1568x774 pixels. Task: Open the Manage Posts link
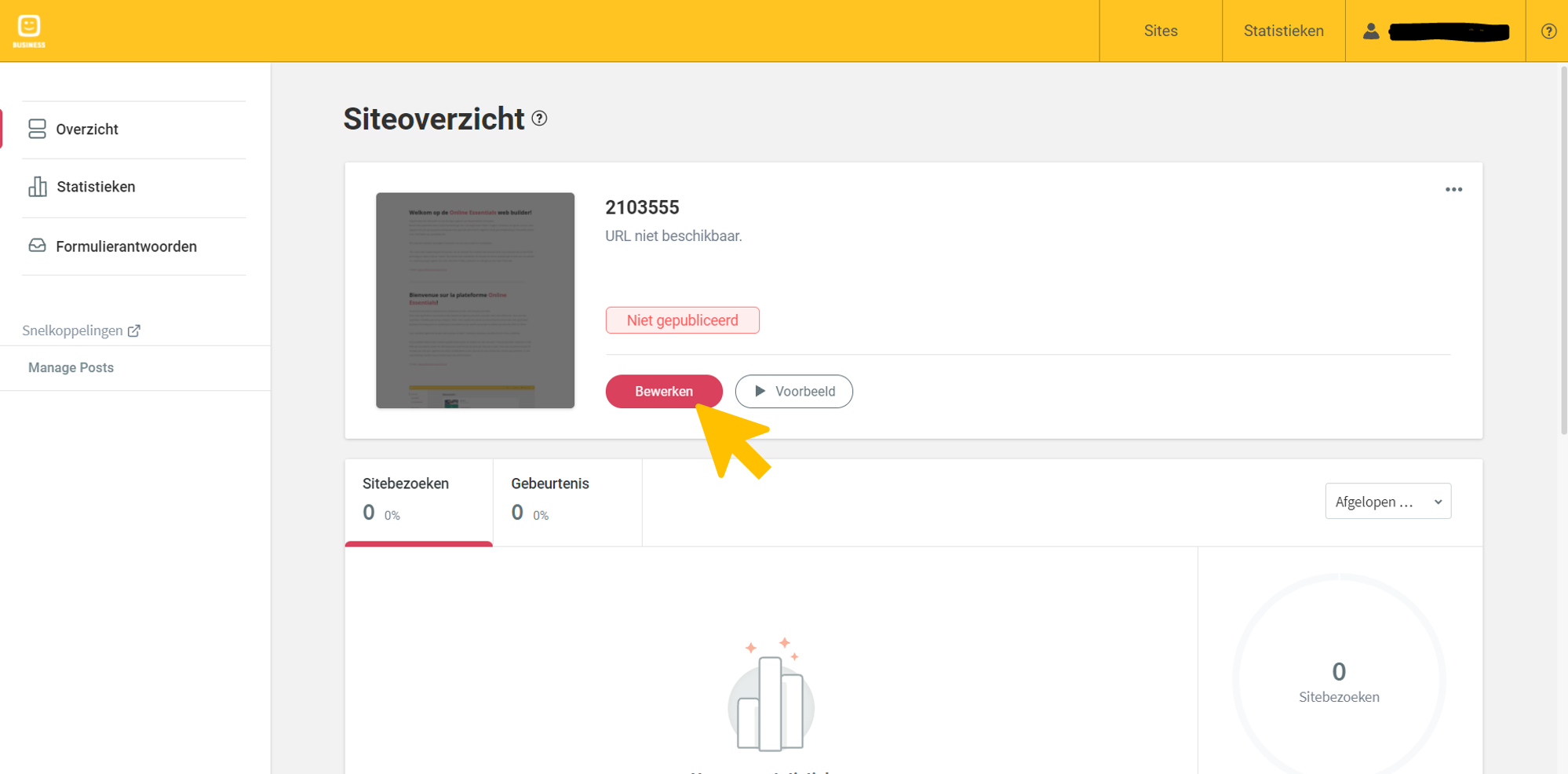(71, 367)
